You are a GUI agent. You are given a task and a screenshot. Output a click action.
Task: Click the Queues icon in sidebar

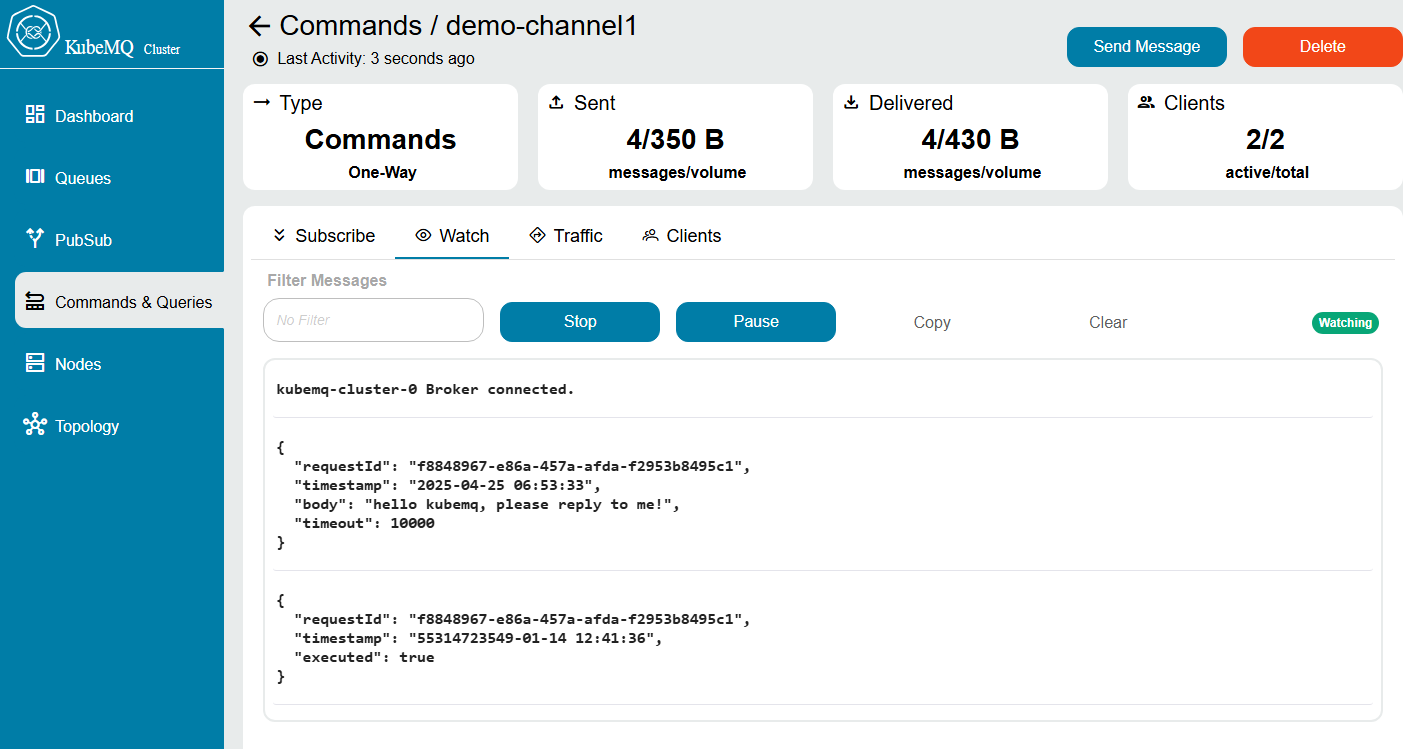[x=35, y=177]
